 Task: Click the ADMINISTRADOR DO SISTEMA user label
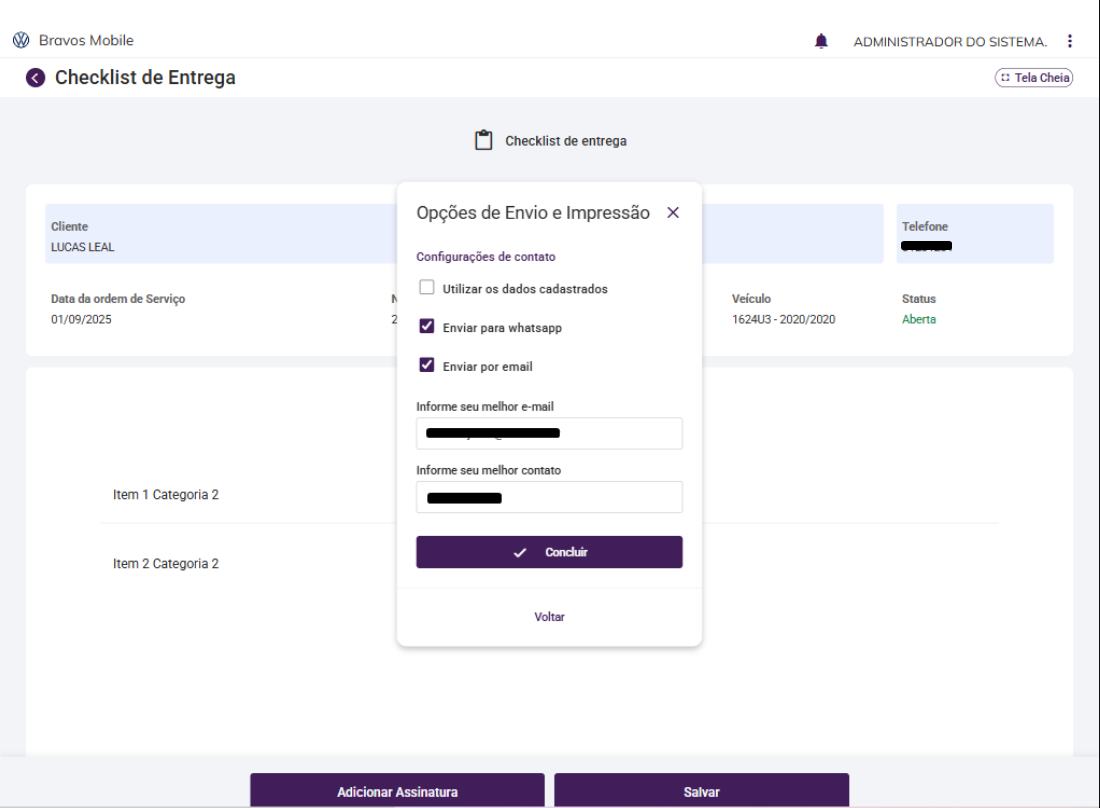tap(950, 42)
